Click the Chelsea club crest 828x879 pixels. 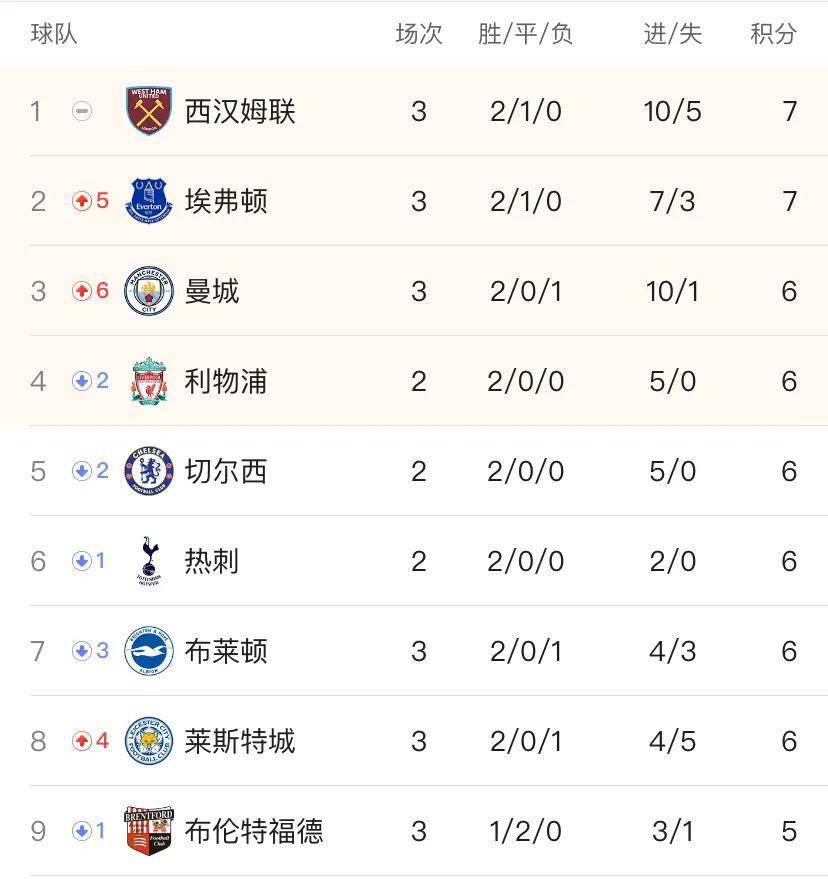149,471
